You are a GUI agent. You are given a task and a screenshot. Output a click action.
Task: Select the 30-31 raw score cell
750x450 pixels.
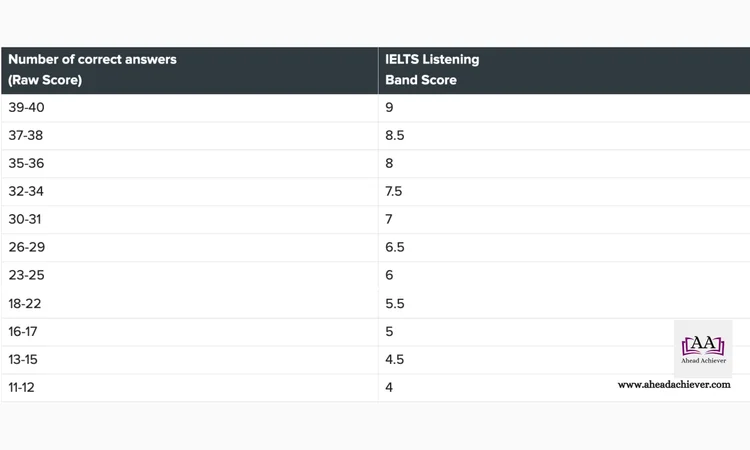pyautogui.click(x=189, y=220)
